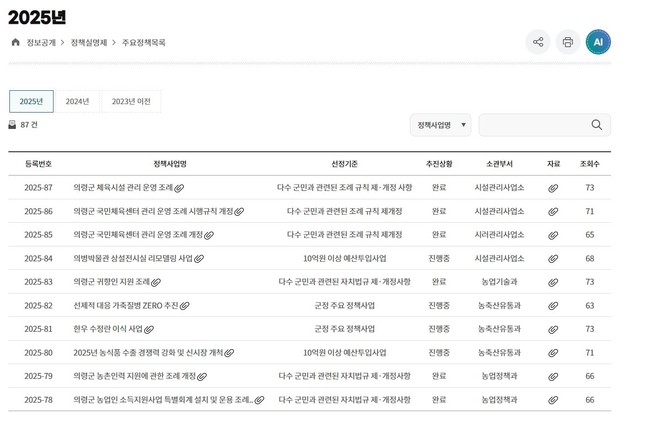Click the home icon in breadcrumb
The height and width of the screenshot is (424, 670).
click(15, 43)
